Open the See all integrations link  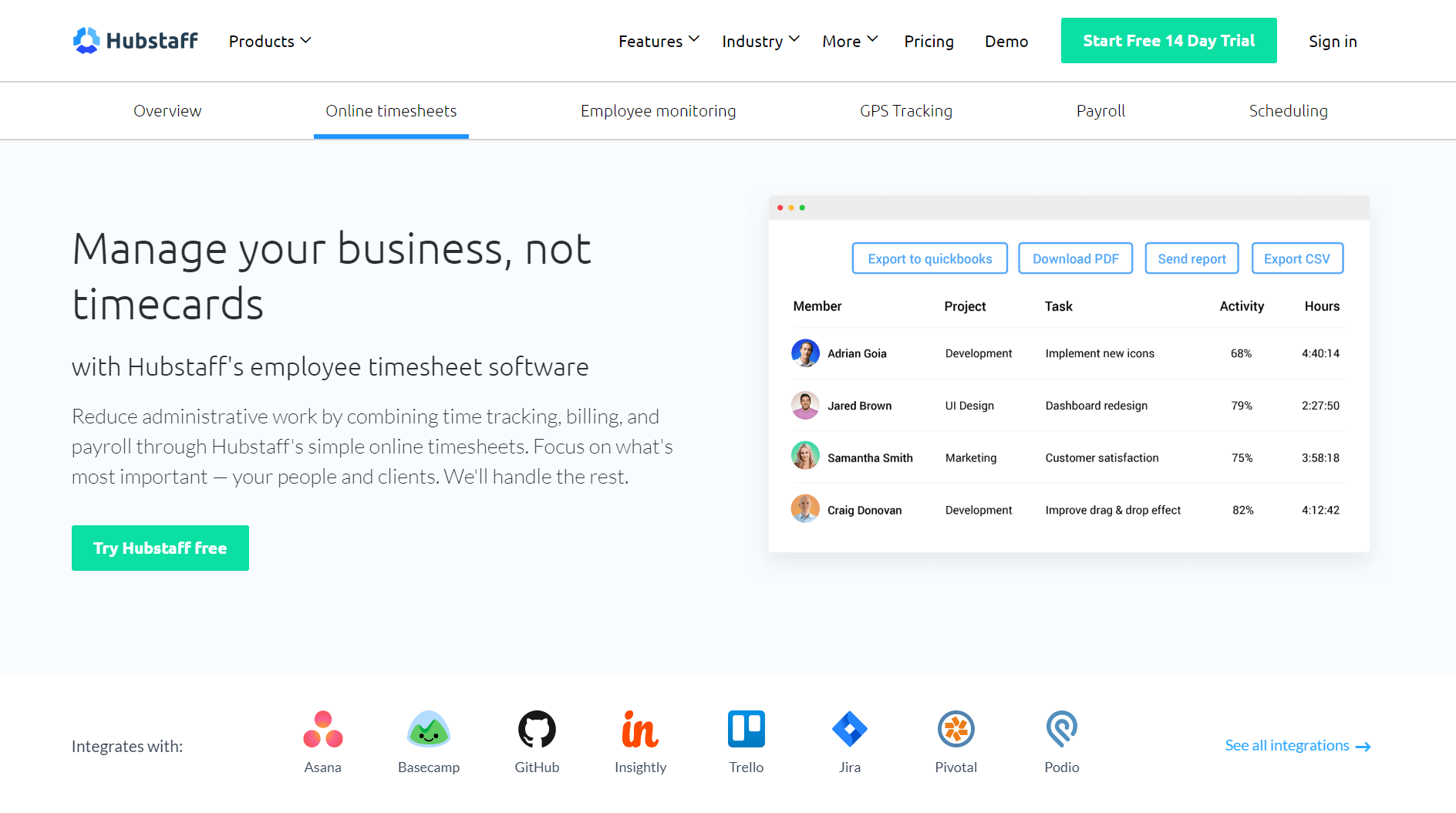pyautogui.click(x=1298, y=746)
